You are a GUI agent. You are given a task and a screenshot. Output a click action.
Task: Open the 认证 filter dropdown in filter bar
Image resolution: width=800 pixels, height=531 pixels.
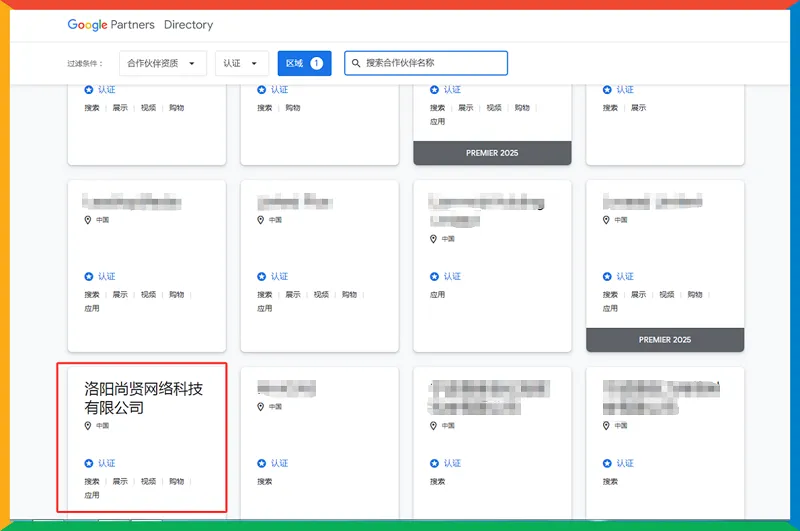(x=241, y=63)
